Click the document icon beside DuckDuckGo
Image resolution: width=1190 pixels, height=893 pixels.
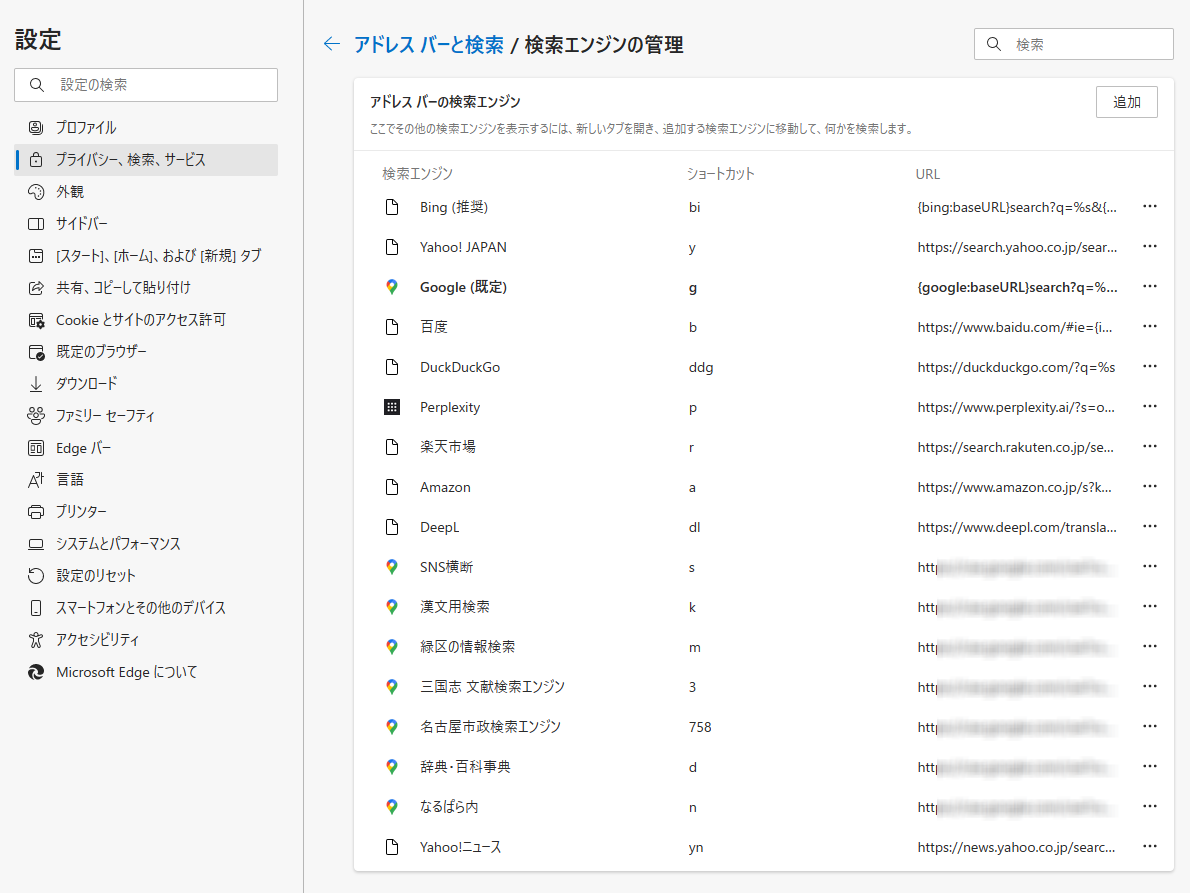click(392, 367)
